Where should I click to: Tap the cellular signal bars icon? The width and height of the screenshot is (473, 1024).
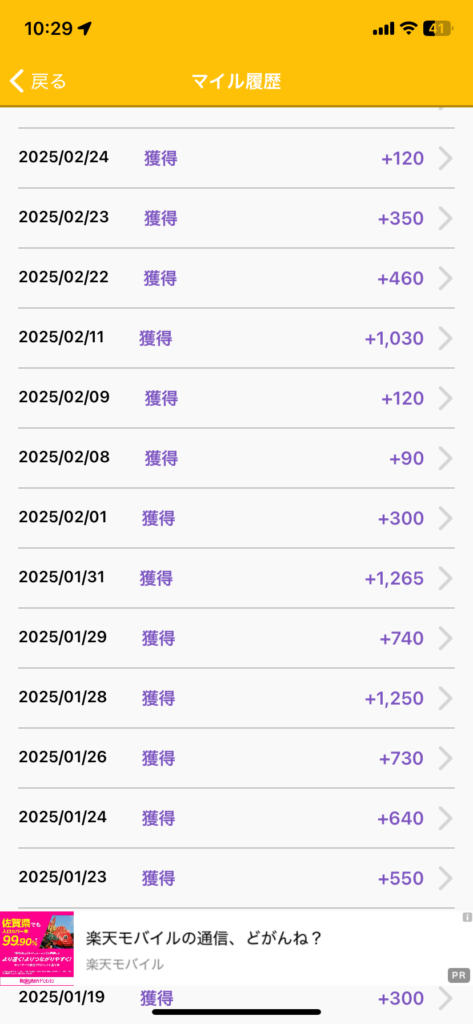tap(383, 28)
